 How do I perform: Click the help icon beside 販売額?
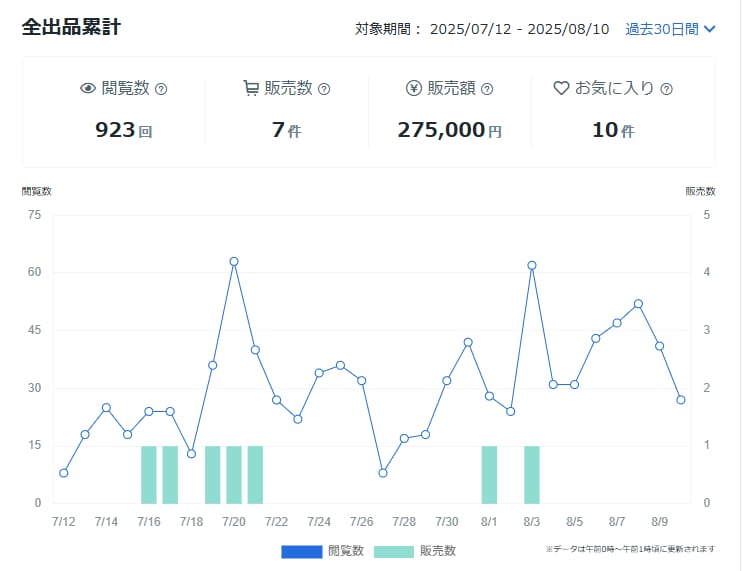487,89
